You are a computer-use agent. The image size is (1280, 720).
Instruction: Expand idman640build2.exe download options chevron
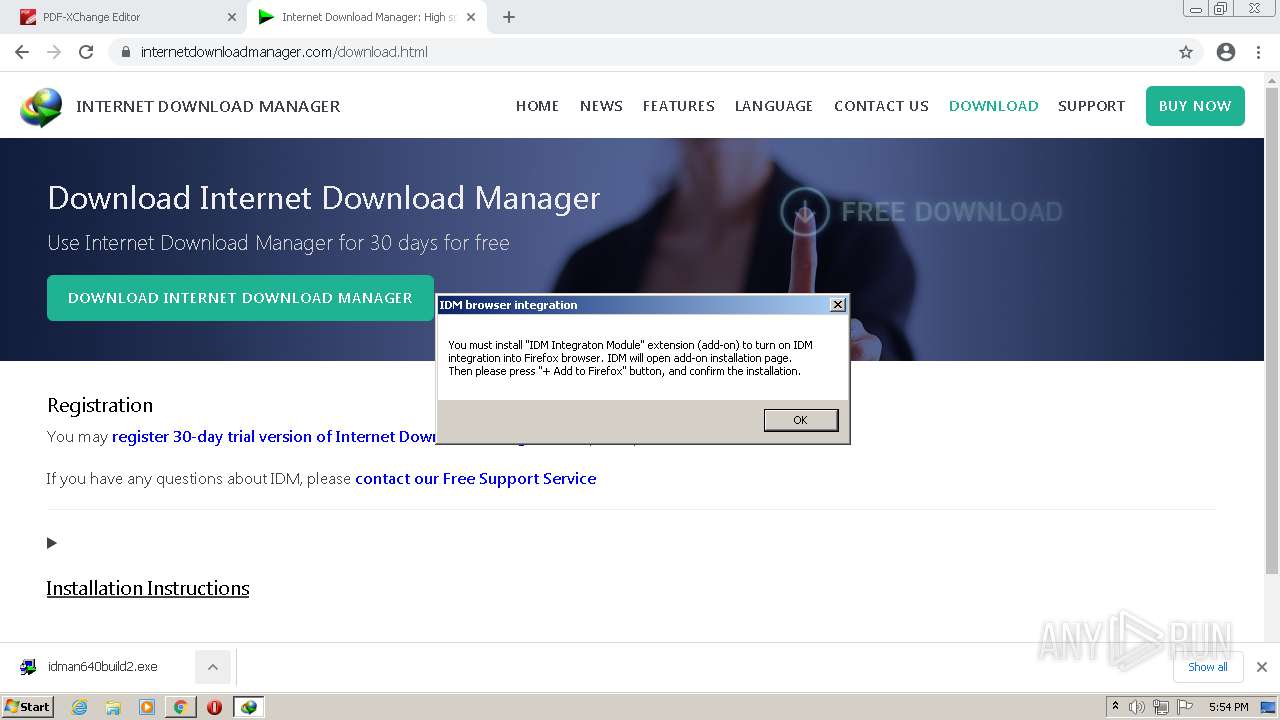pos(212,667)
